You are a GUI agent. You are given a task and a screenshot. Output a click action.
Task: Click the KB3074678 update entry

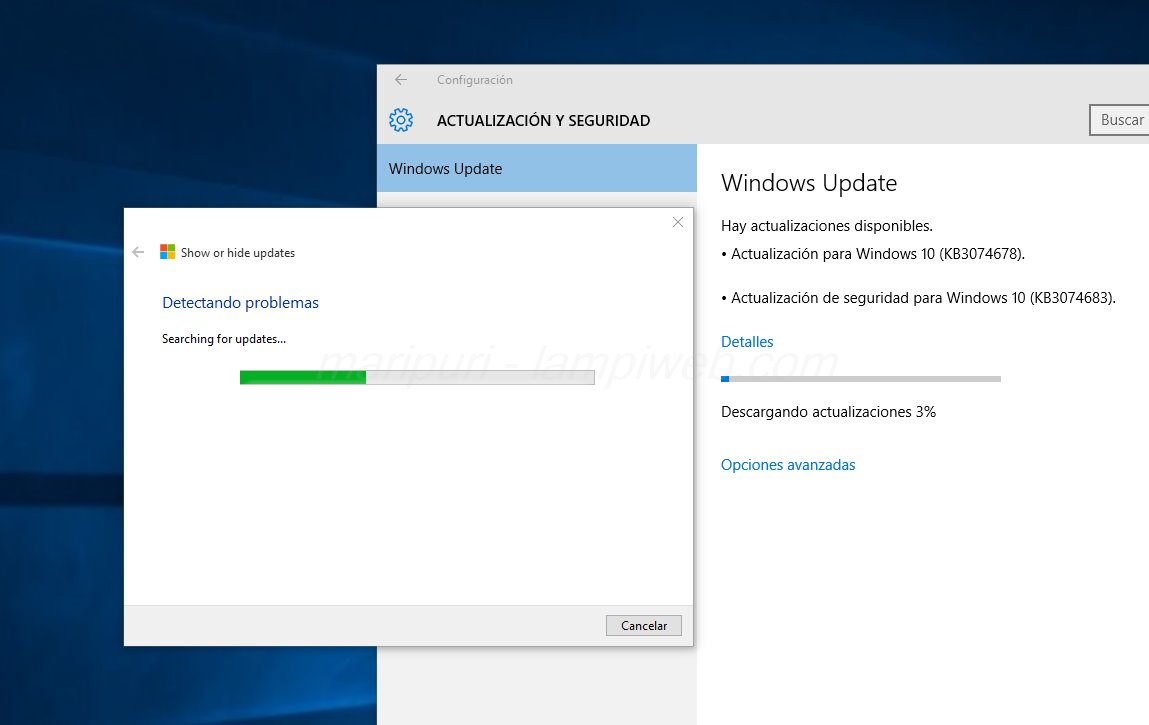tap(873, 254)
